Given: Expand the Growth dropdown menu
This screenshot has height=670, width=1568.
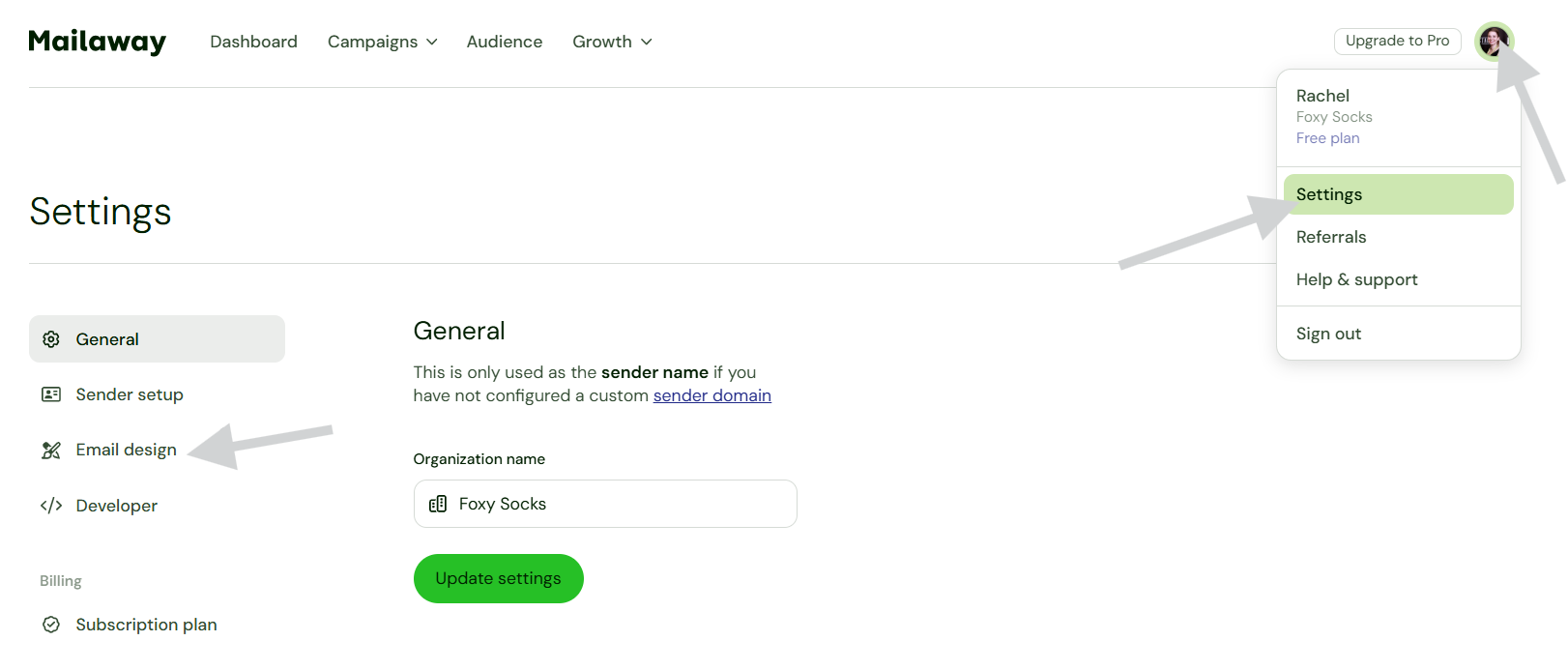Looking at the screenshot, I should tap(612, 42).
